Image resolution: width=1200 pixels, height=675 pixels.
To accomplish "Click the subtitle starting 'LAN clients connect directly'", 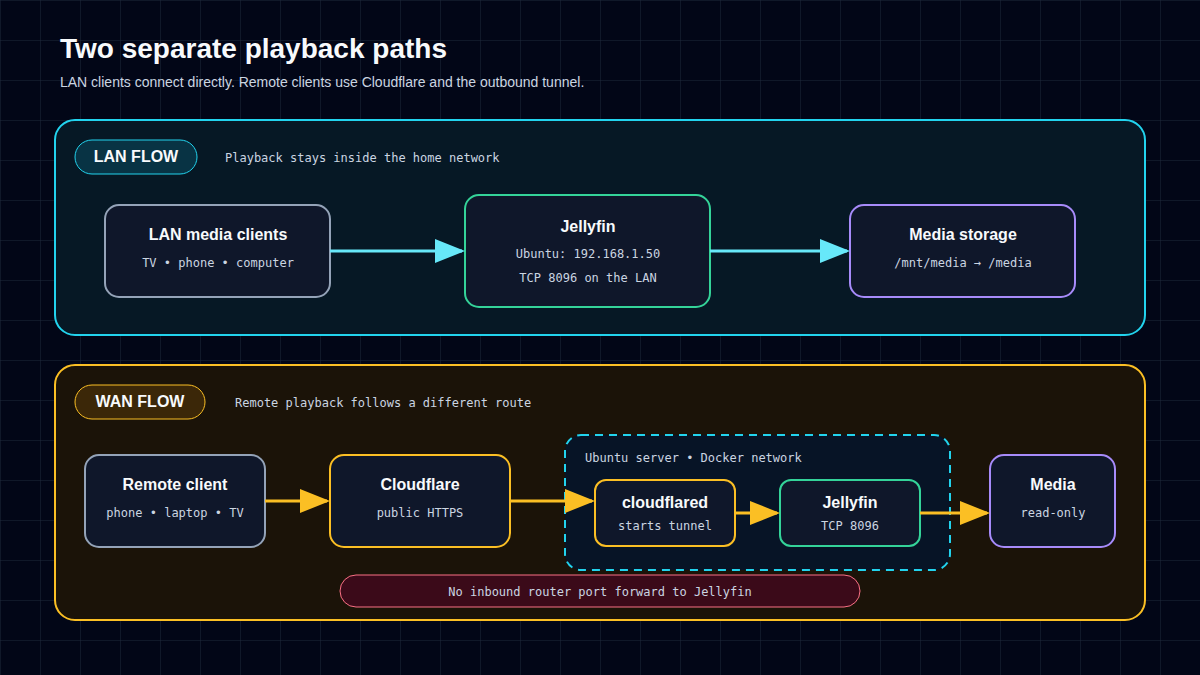I will coord(322,82).
